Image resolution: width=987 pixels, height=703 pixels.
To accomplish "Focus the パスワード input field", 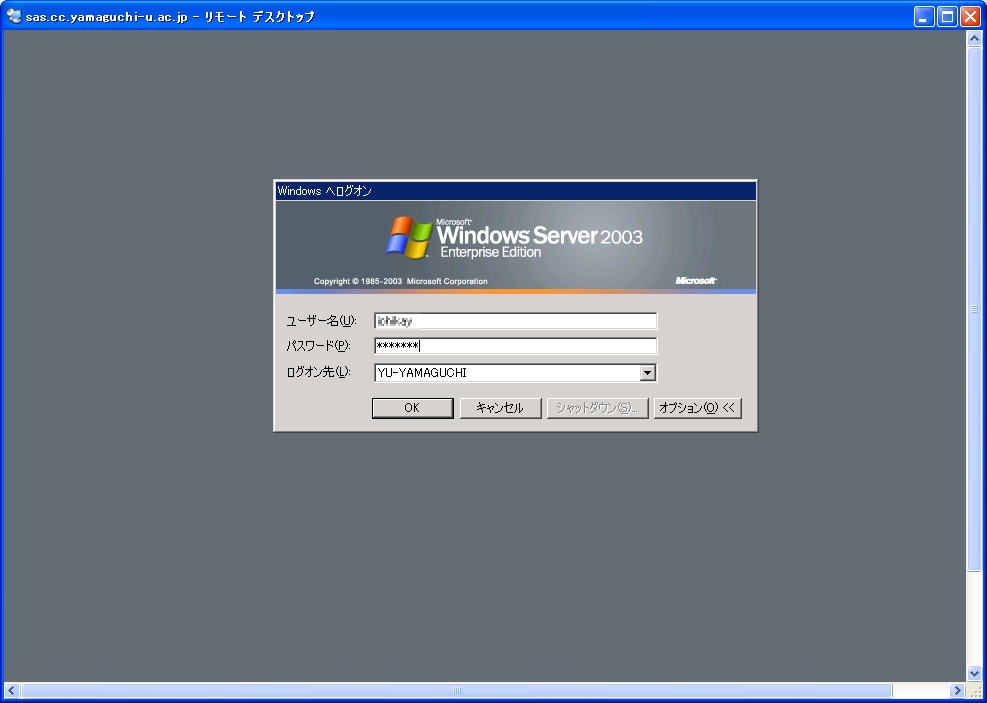I will (516, 346).
